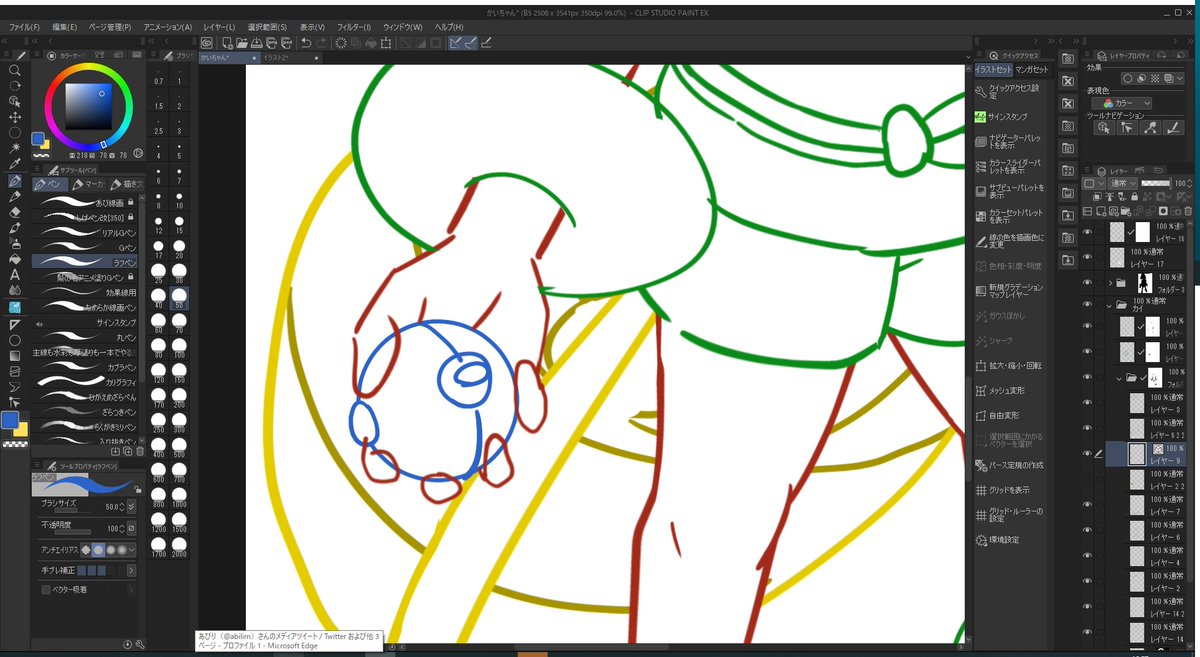The width and height of the screenshot is (1200, 657).
Task: Select the Text tool
Action: [x=15, y=274]
